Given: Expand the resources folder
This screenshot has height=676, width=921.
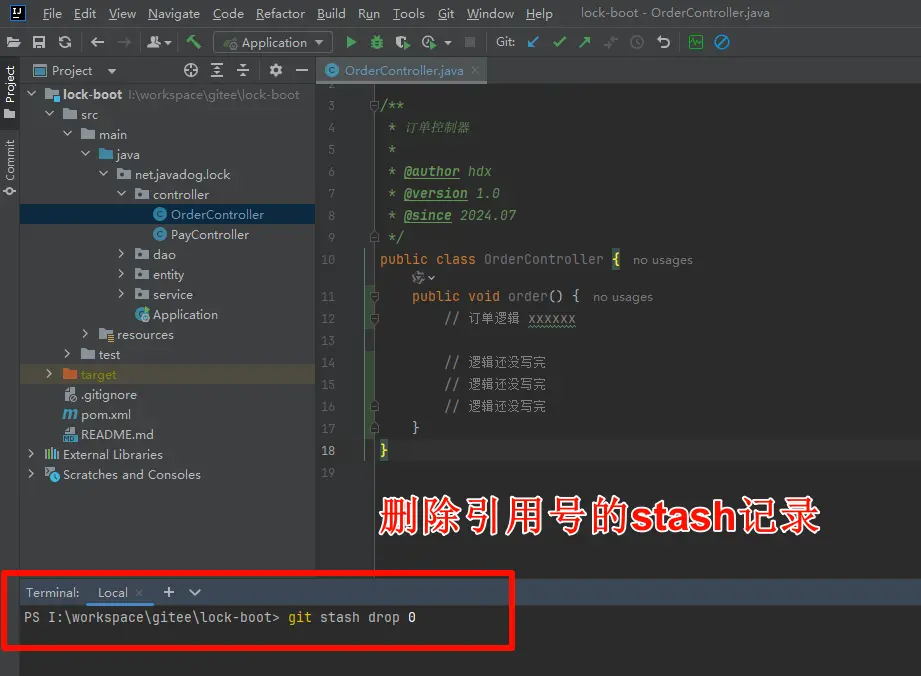Looking at the screenshot, I should [85, 334].
